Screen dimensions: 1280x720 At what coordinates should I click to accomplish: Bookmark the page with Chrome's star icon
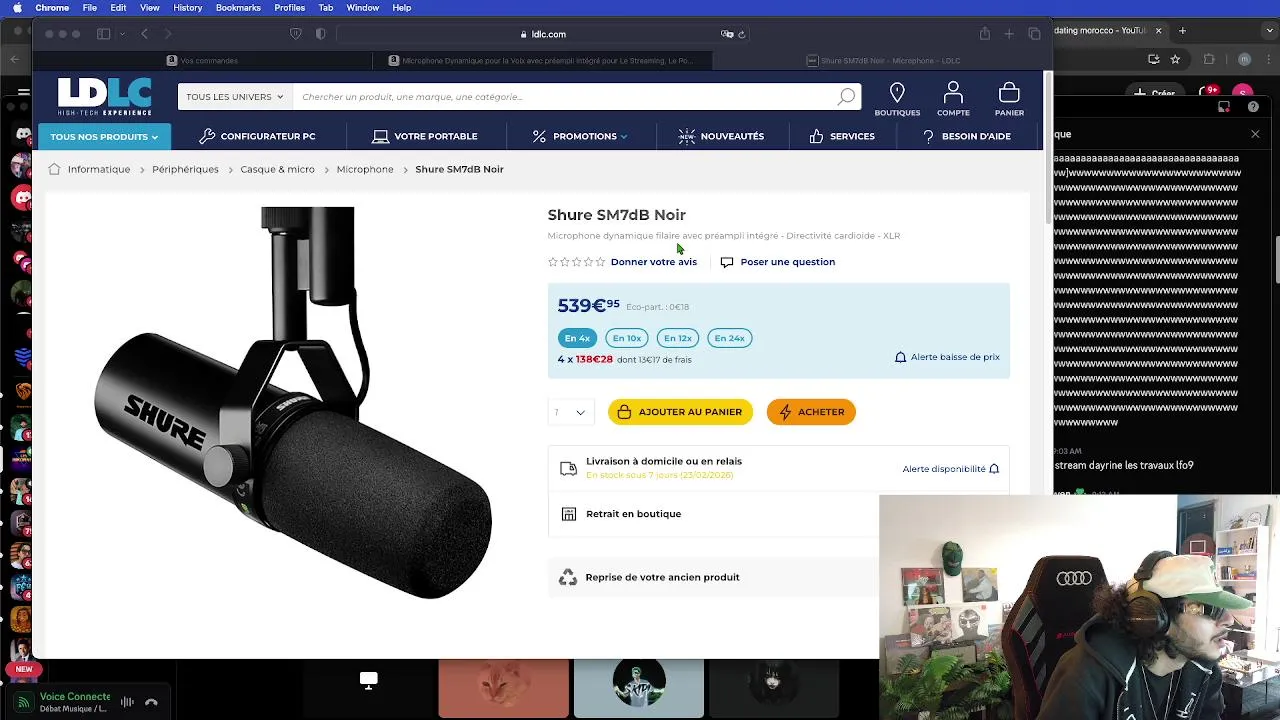point(1175,59)
